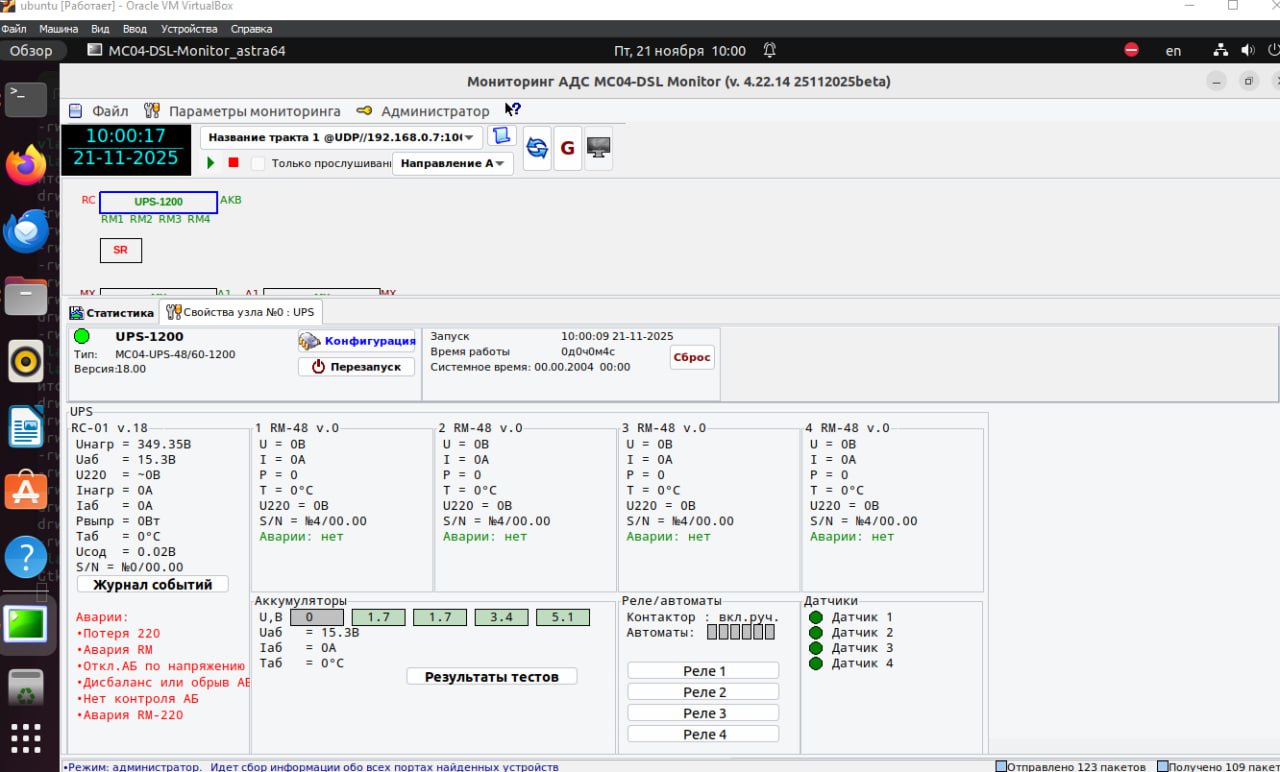Click the green start monitoring play icon
1280x772 pixels.
pos(211,162)
